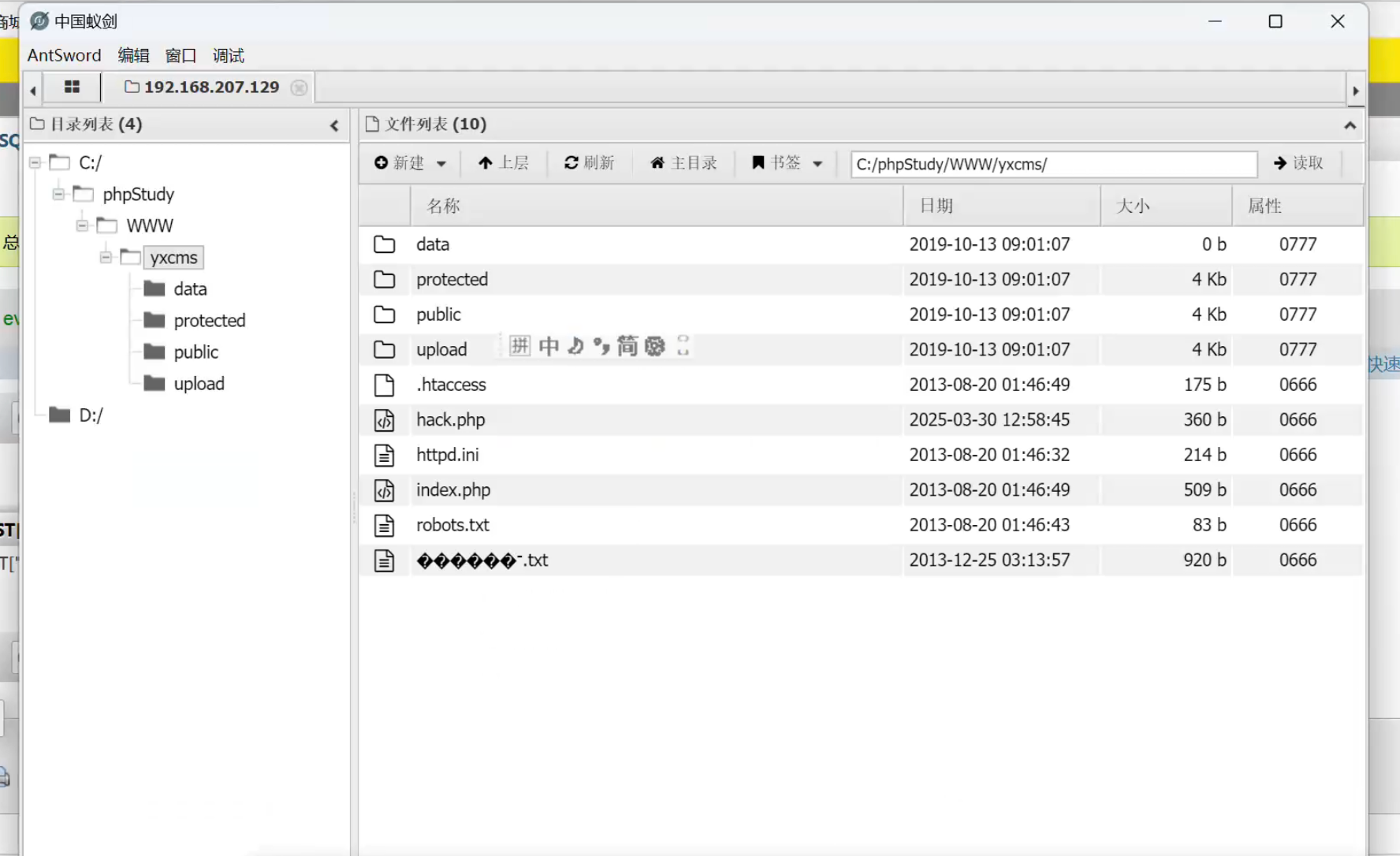Click the path input field
Image resolution: width=1400 pixels, height=856 pixels.
point(1053,165)
